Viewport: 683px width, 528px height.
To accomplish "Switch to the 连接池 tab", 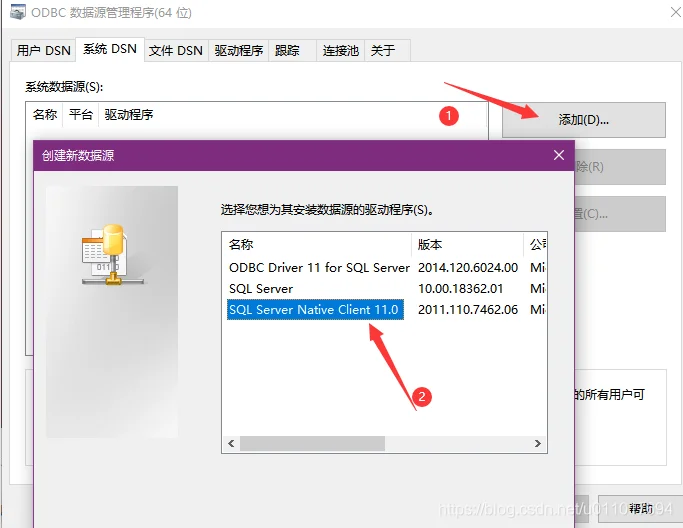I will click(340, 51).
